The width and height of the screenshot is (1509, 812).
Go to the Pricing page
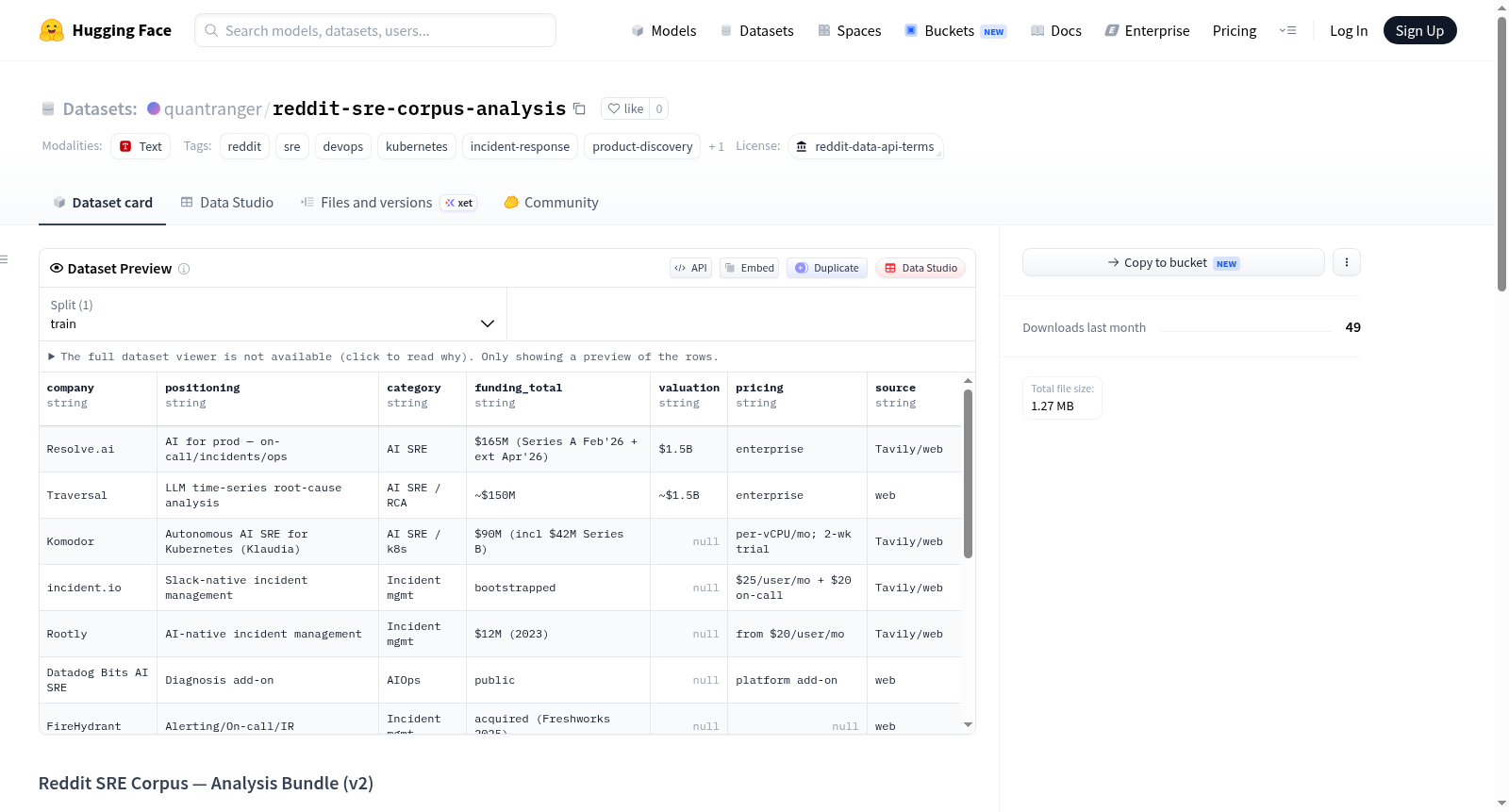1235,30
